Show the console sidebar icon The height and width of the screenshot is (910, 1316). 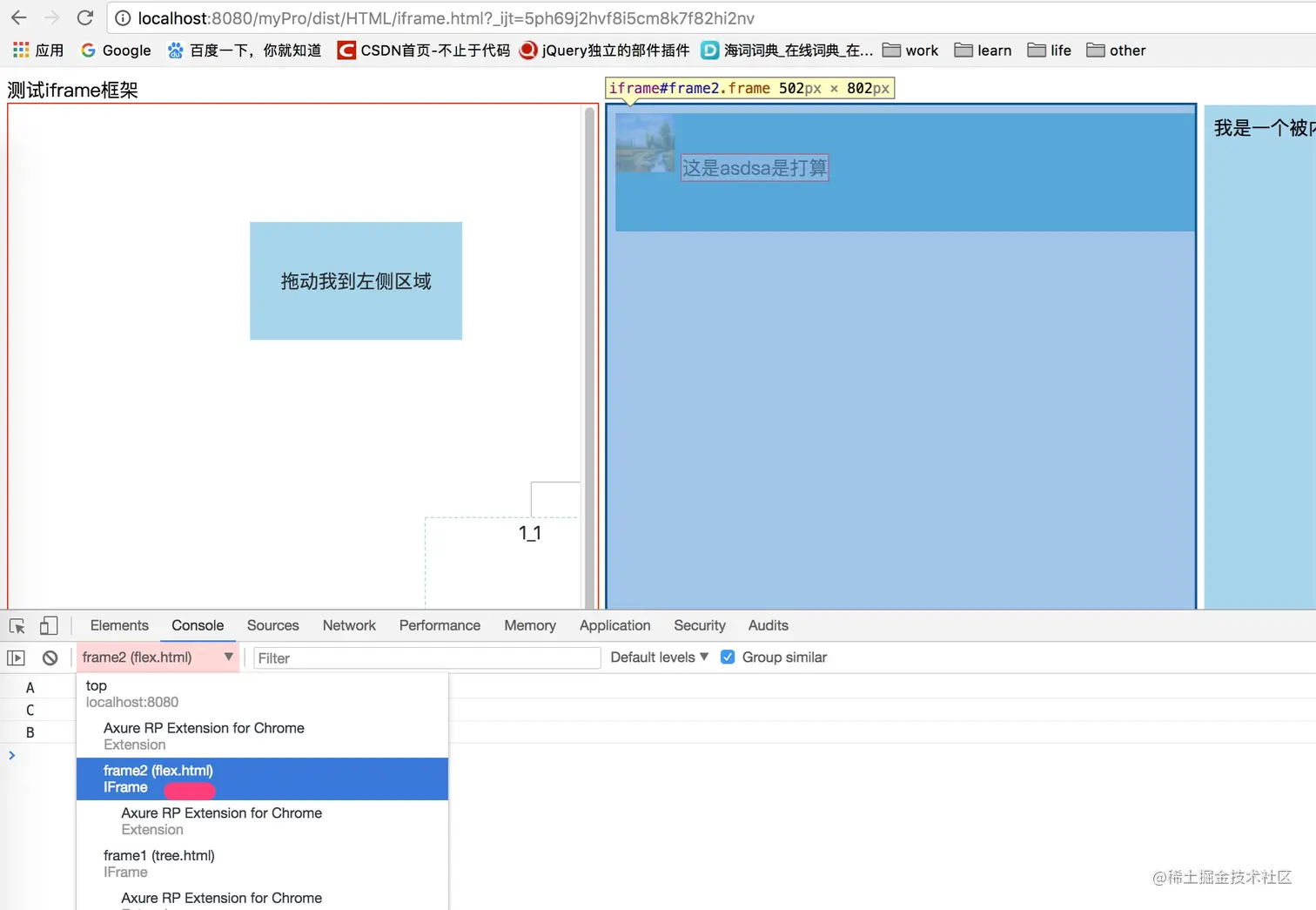coord(16,657)
